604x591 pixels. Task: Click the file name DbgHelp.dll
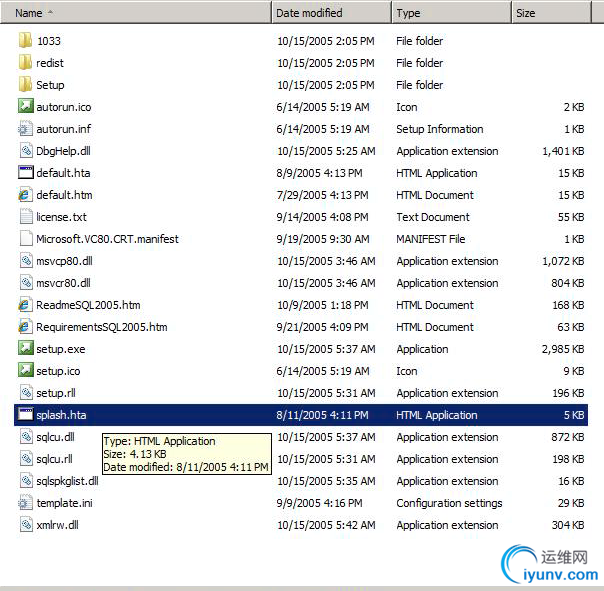[63, 151]
